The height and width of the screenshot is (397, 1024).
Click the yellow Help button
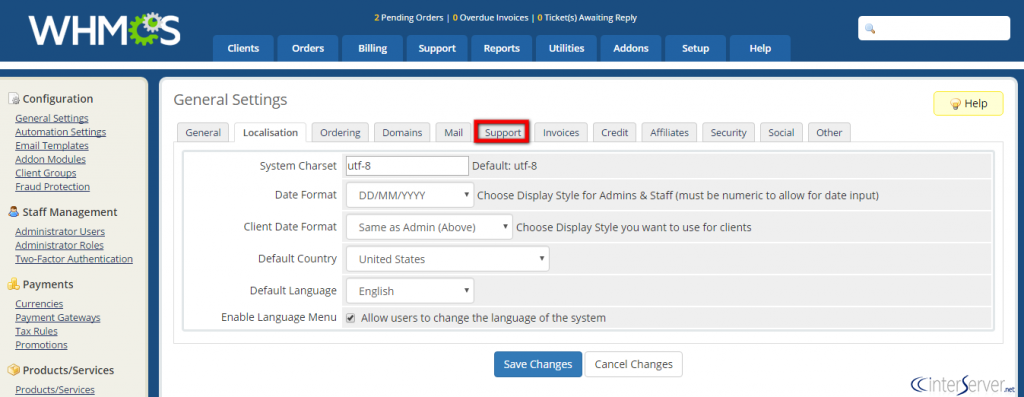pyautogui.click(x=968, y=103)
